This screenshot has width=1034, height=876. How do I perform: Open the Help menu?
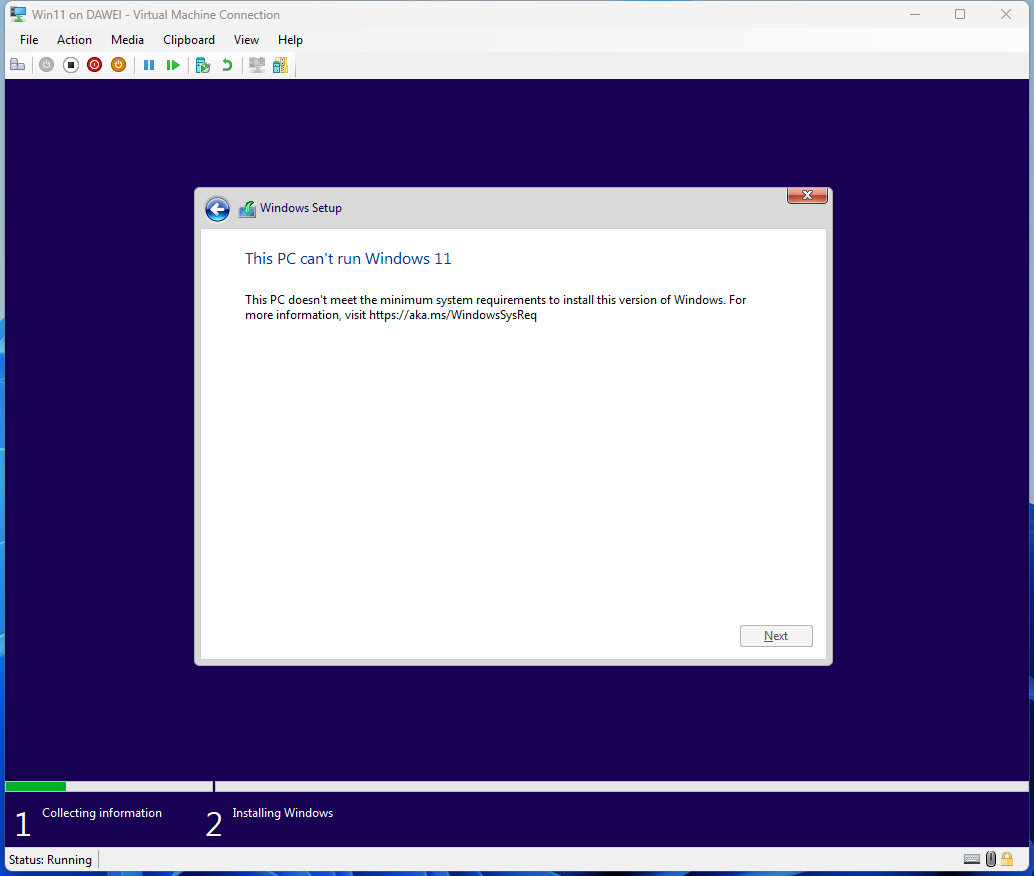[290, 40]
